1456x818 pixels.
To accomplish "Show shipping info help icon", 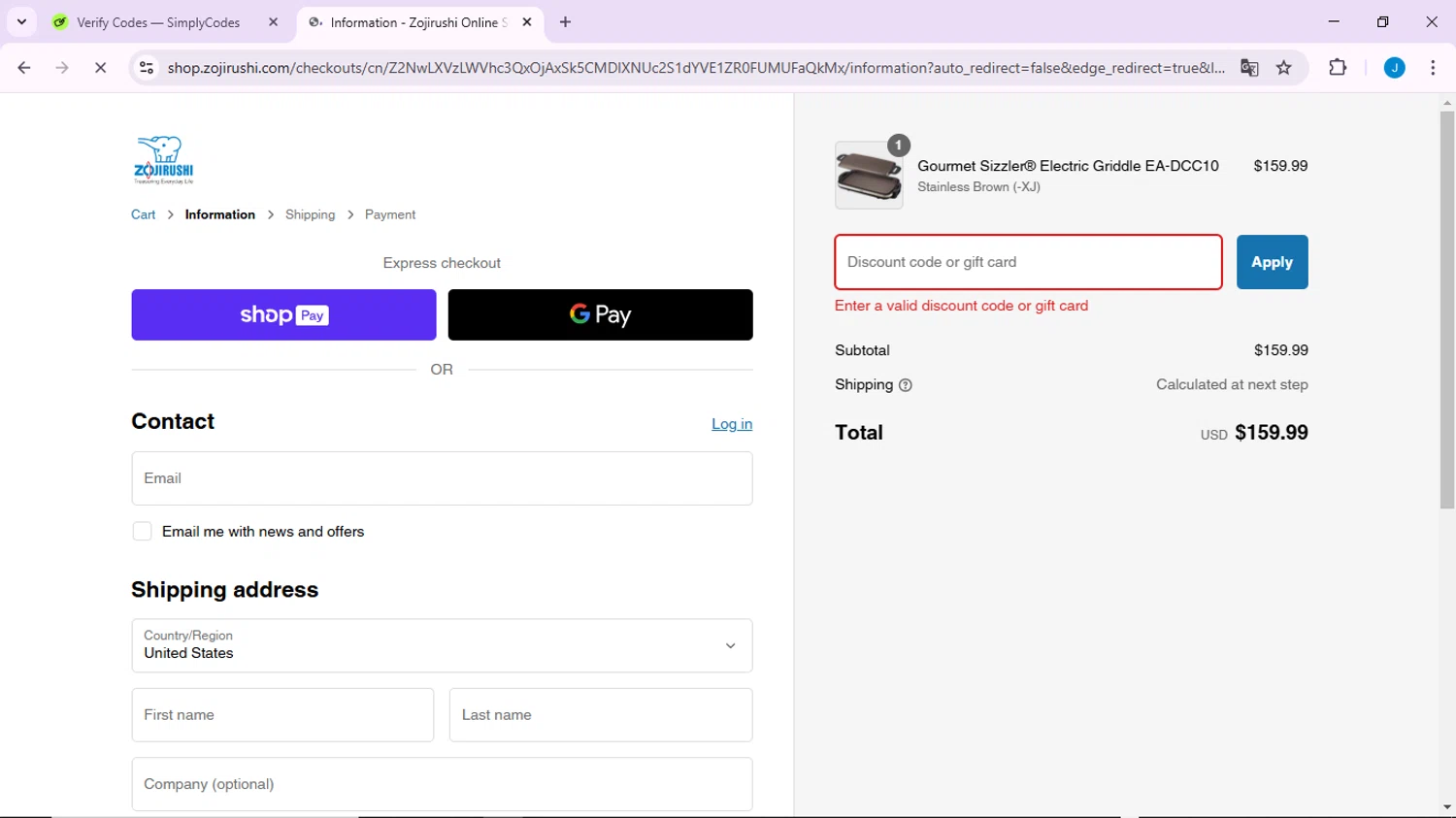I will coord(906,385).
